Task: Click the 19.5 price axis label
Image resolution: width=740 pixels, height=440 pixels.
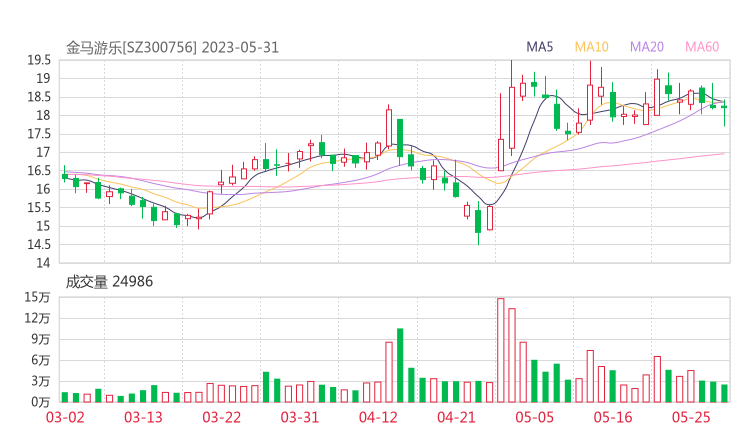Action: click(40, 60)
